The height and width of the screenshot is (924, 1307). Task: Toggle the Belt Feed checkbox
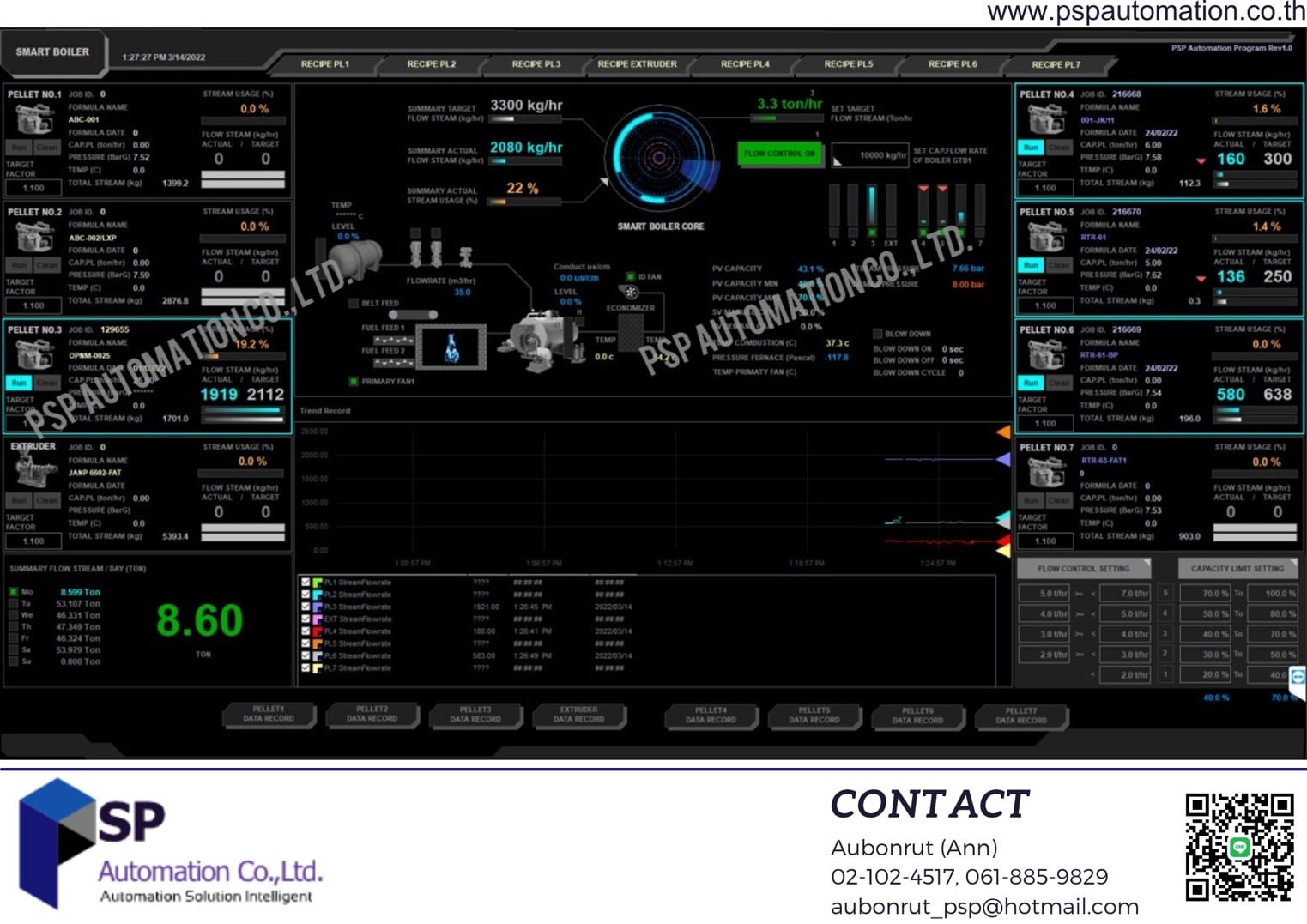coord(354,303)
